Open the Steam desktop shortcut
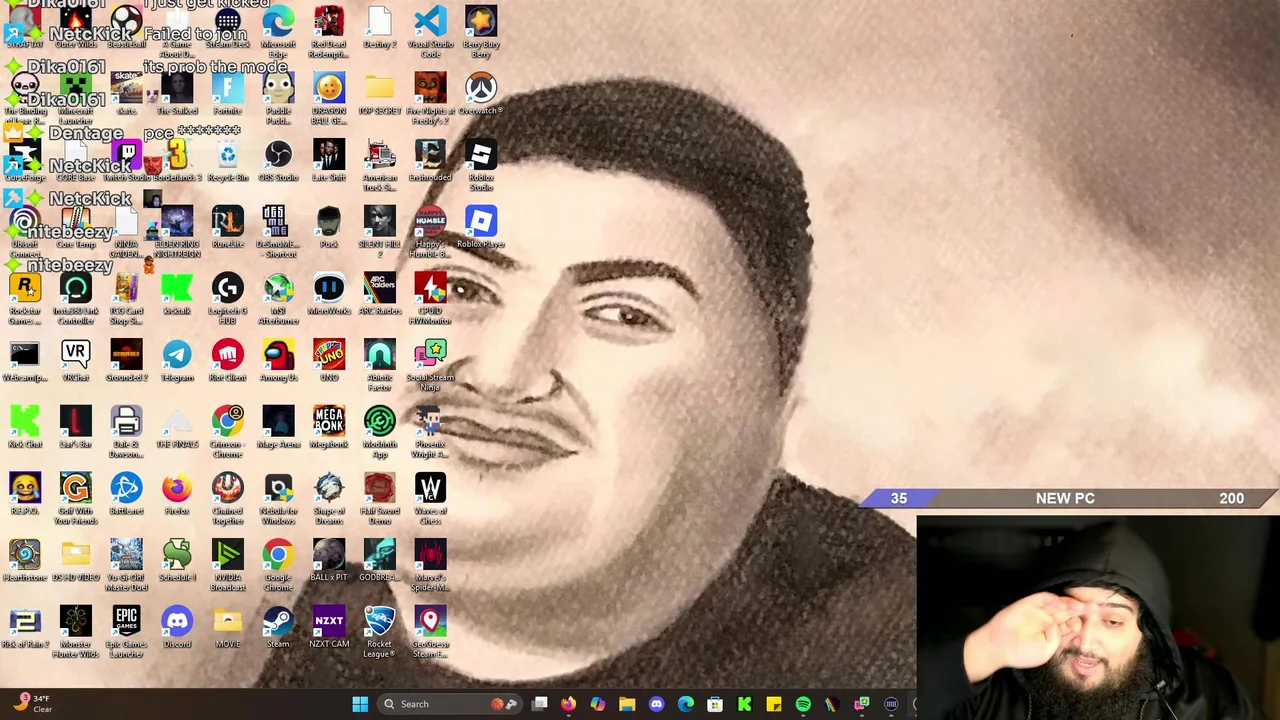 [278, 628]
